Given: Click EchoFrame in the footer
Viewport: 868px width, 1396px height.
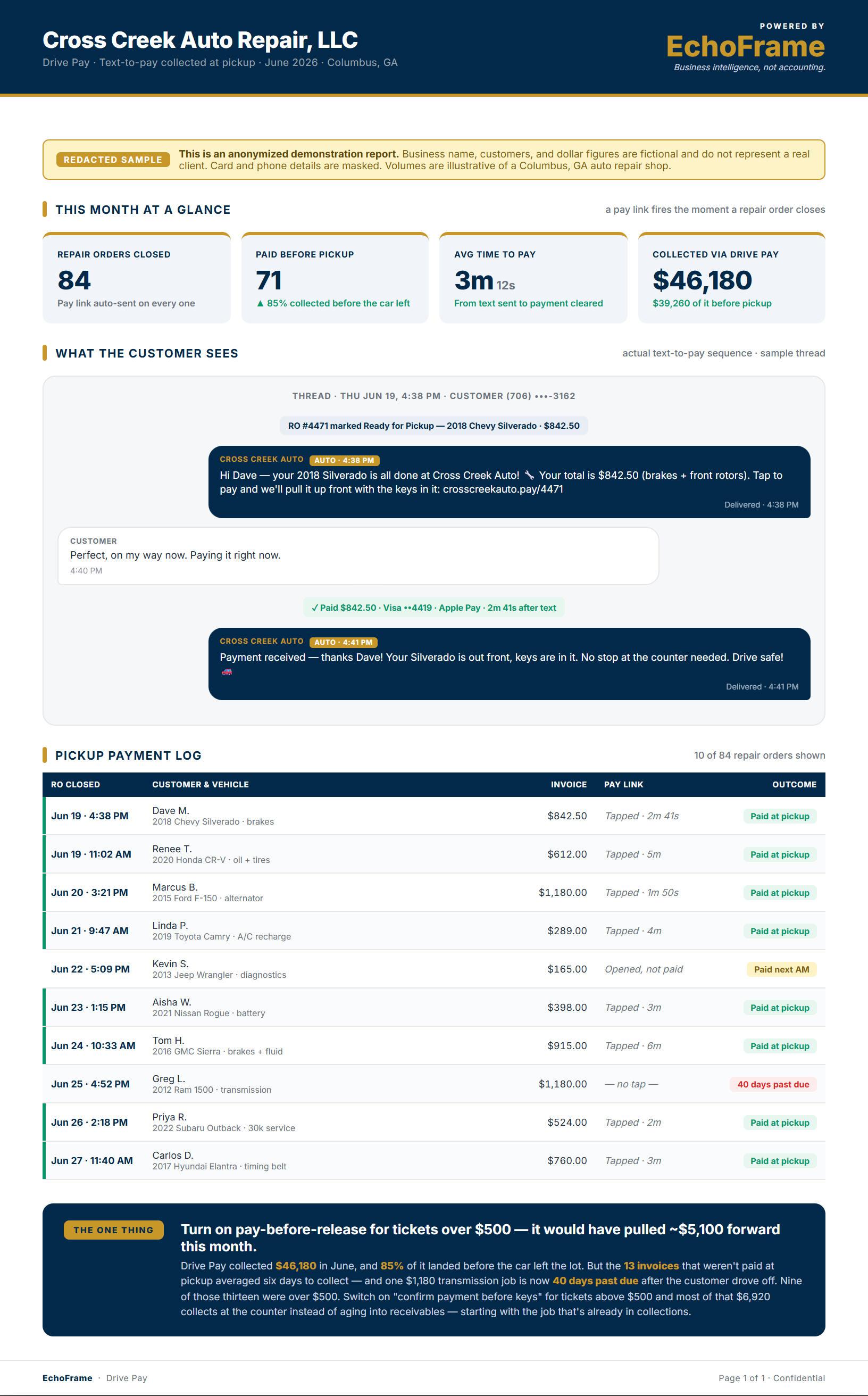Looking at the screenshot, I should [67, 1378].
